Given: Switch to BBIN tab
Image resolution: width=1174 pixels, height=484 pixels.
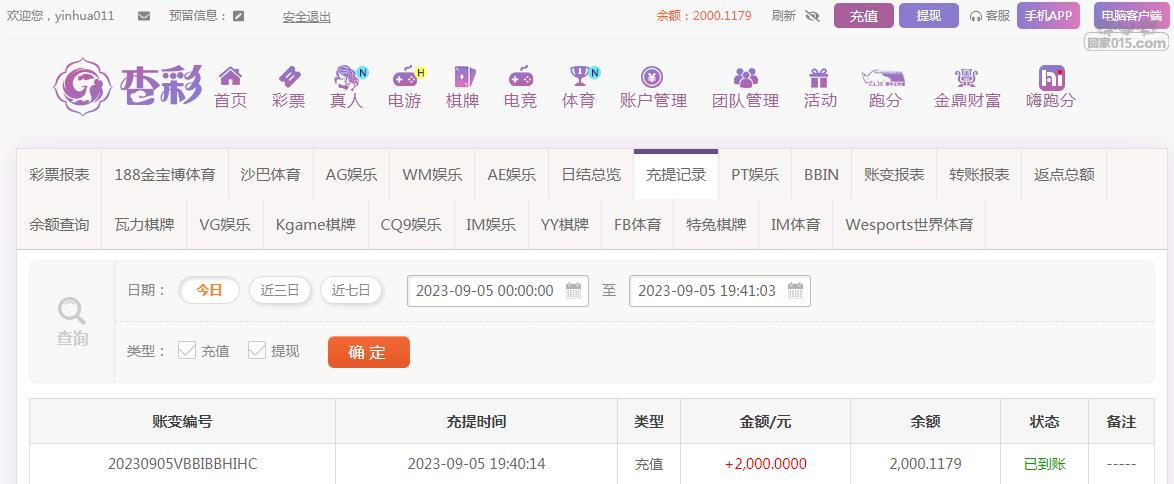Looking at the screenshot, I should click(821, 175).
